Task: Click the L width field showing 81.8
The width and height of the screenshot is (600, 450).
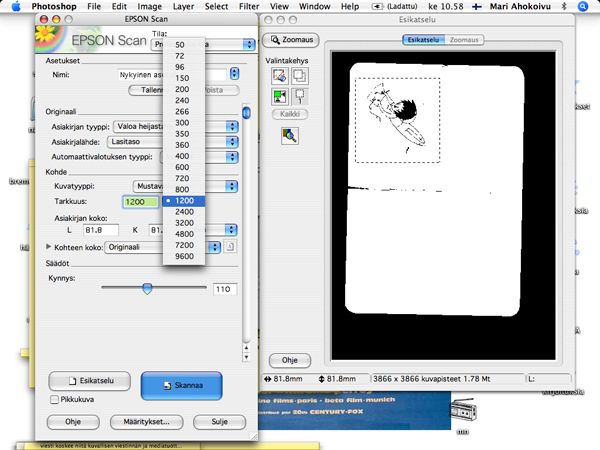Action: pos(101,230)
